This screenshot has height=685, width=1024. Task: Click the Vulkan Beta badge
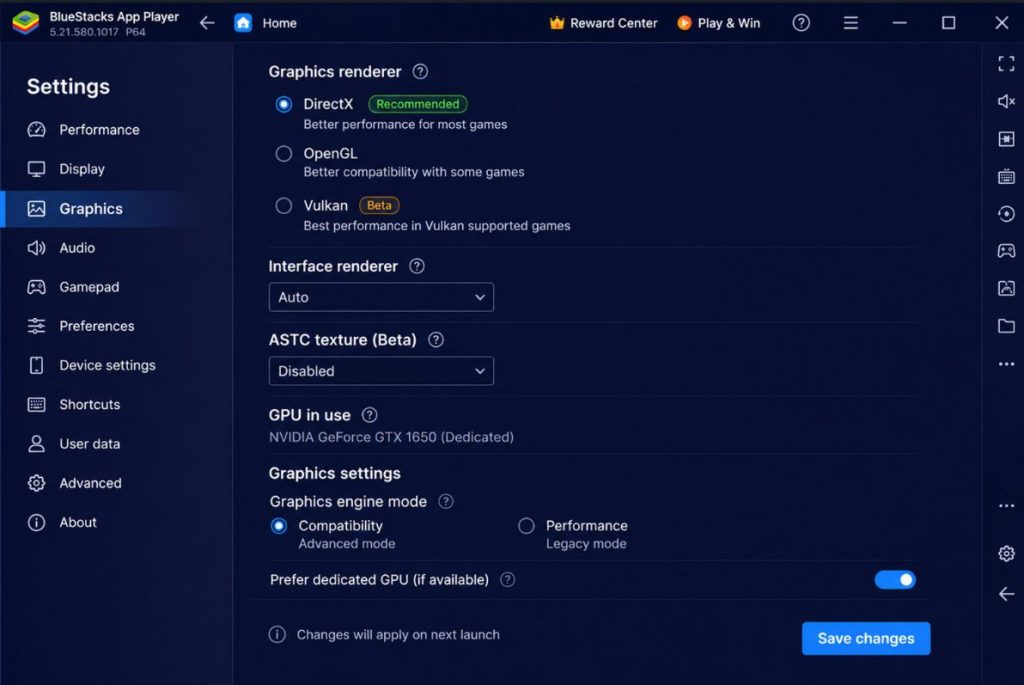(379, 206)
